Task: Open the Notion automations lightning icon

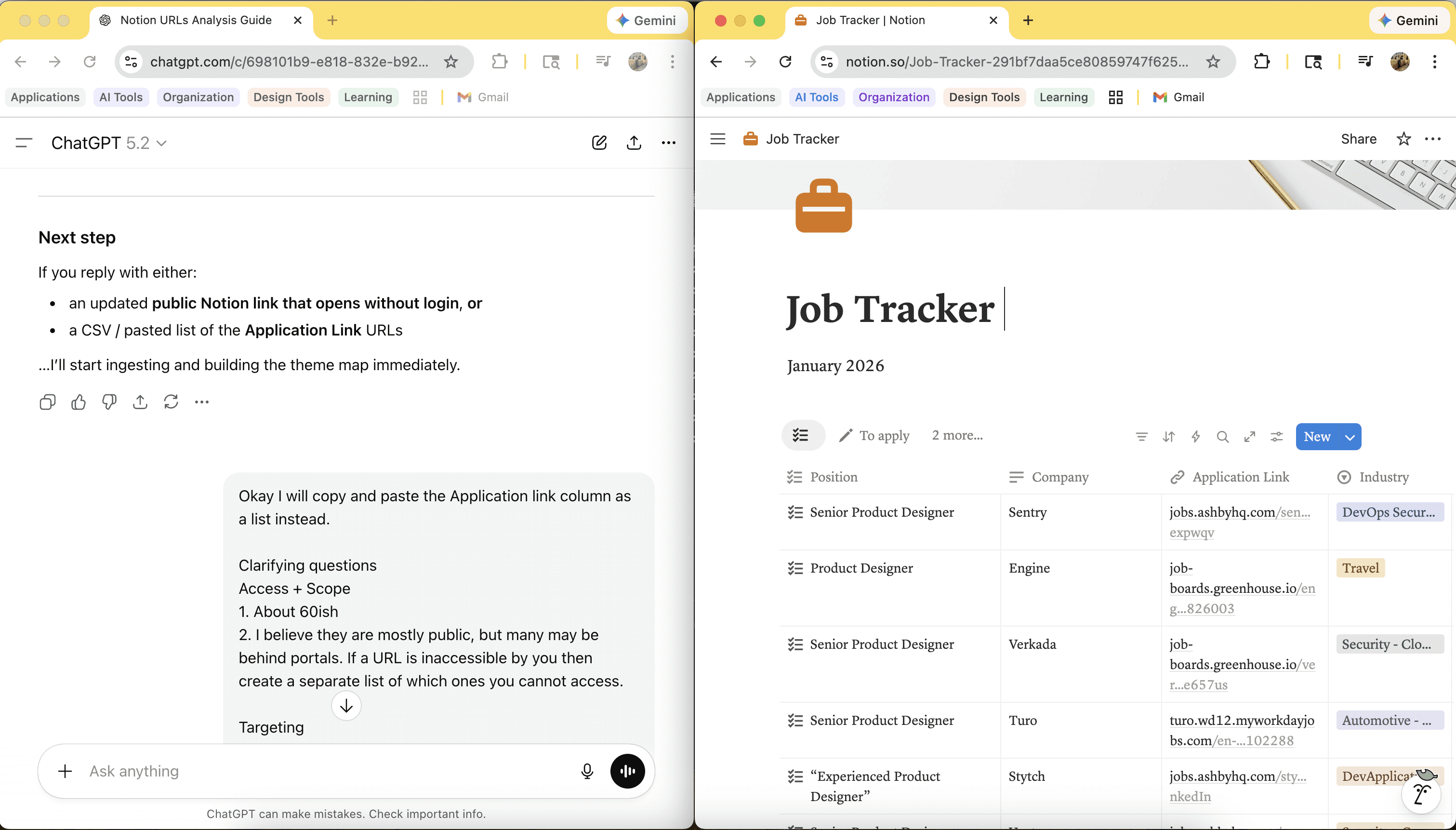Action: 1196,437
